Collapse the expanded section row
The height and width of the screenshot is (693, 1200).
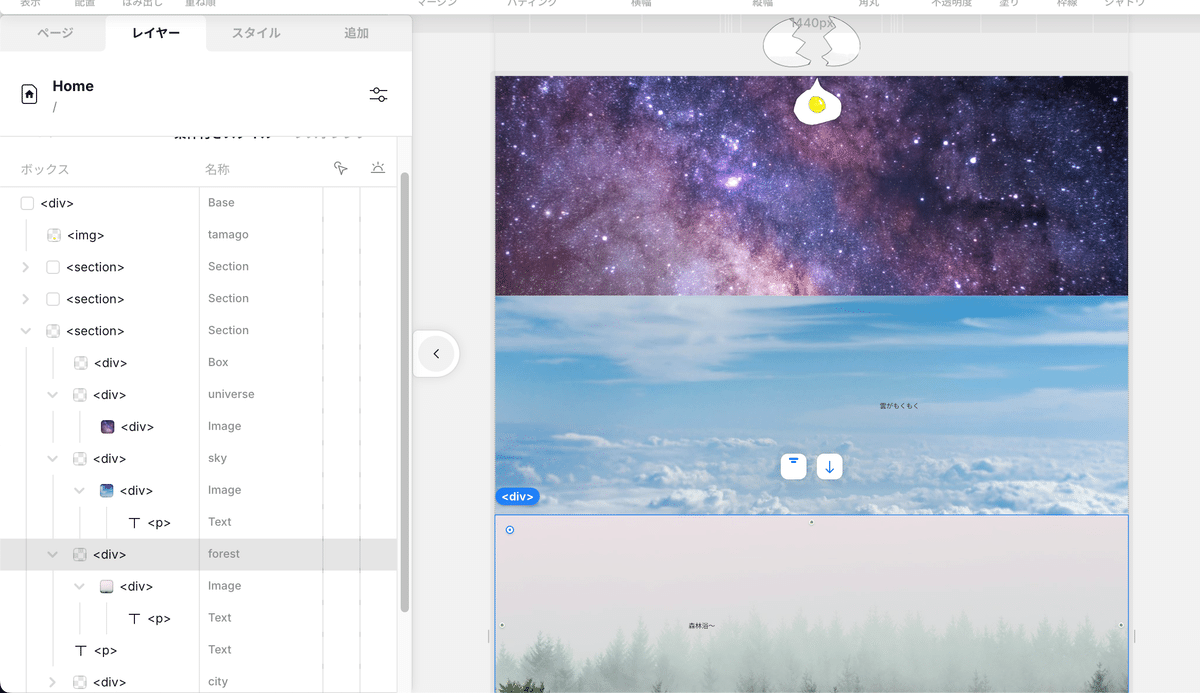25,331
